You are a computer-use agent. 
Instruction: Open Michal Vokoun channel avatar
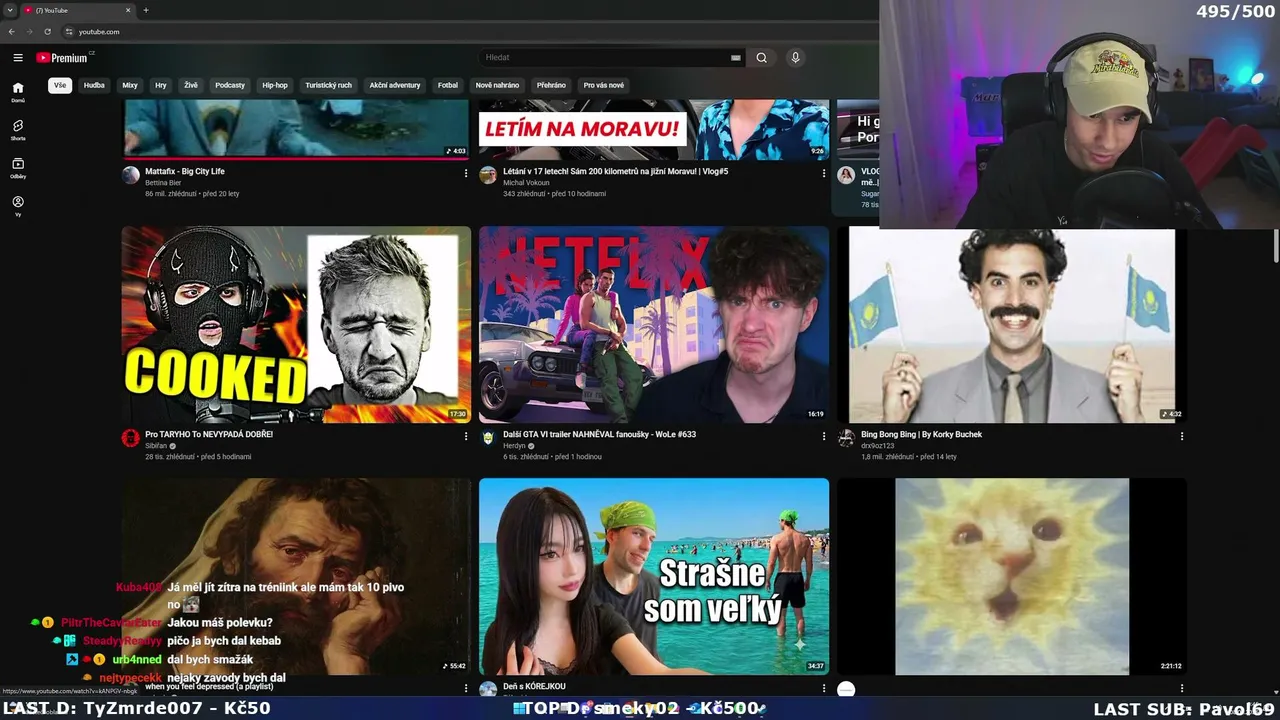(488, 175)
